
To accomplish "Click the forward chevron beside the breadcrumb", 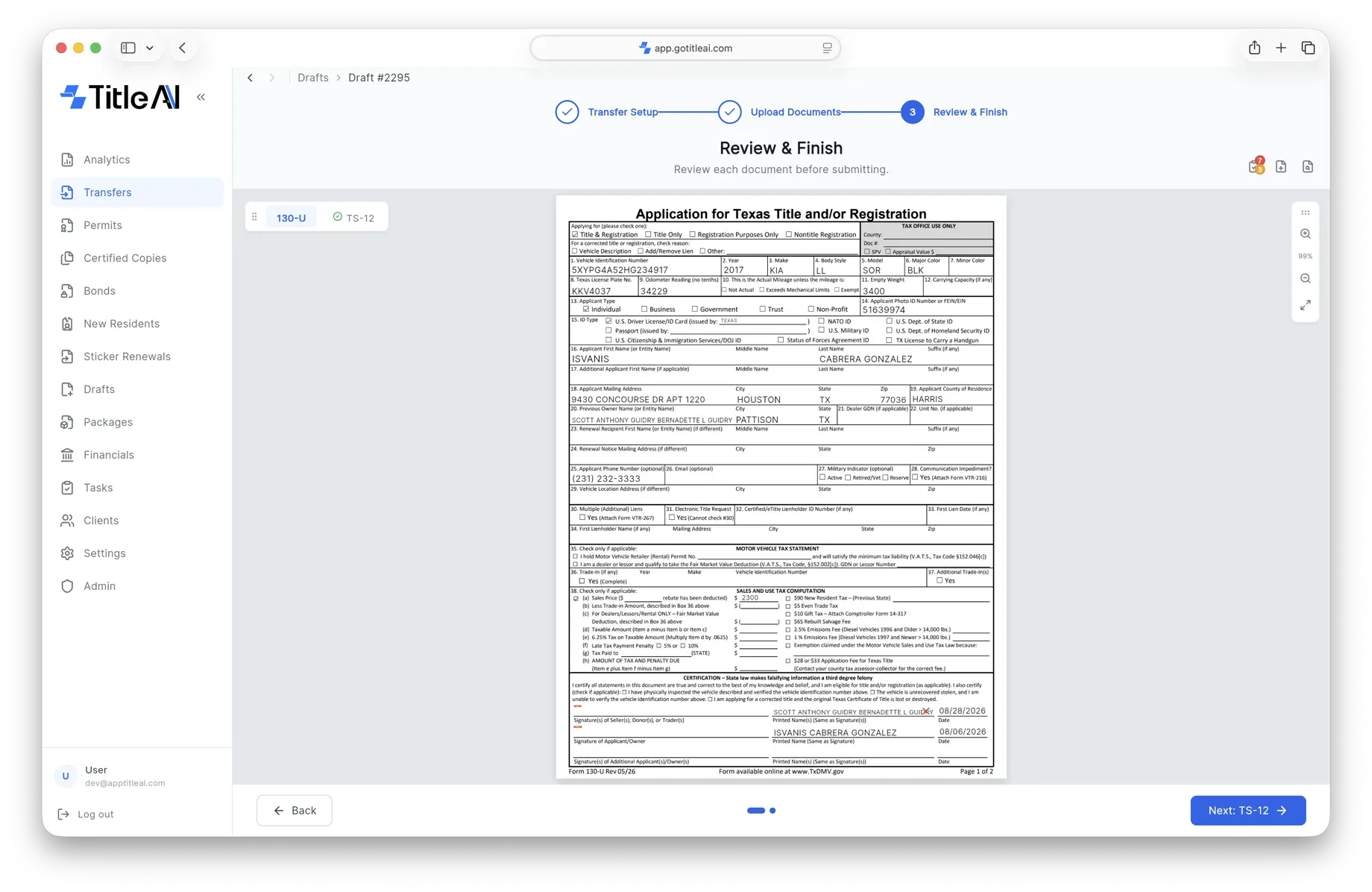I will 272,78.
